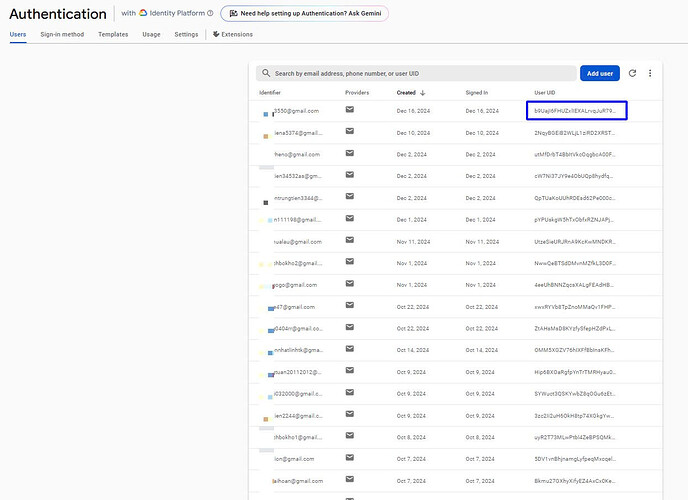Switch to the Sign-in method tab
688x500 pixels.
coord(62,34)
